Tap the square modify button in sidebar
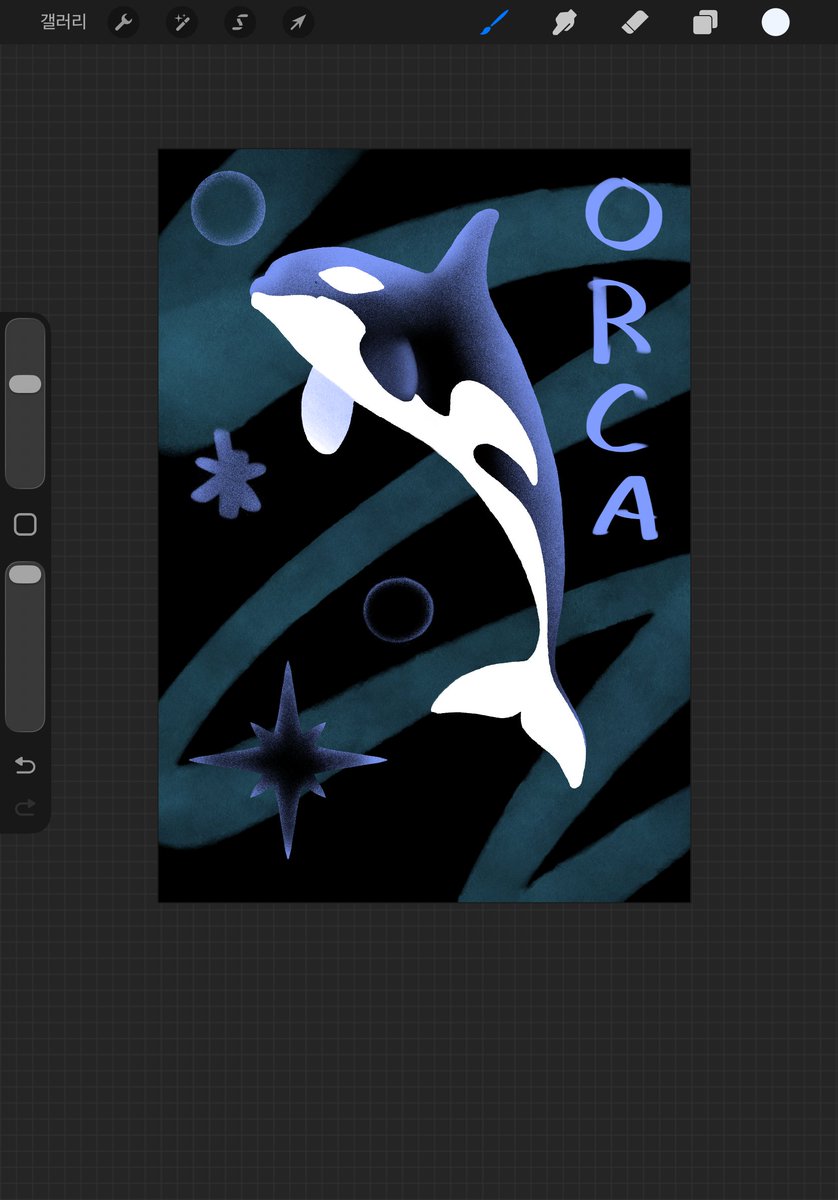Viewport: 838px width, 1200px height. 25,525
